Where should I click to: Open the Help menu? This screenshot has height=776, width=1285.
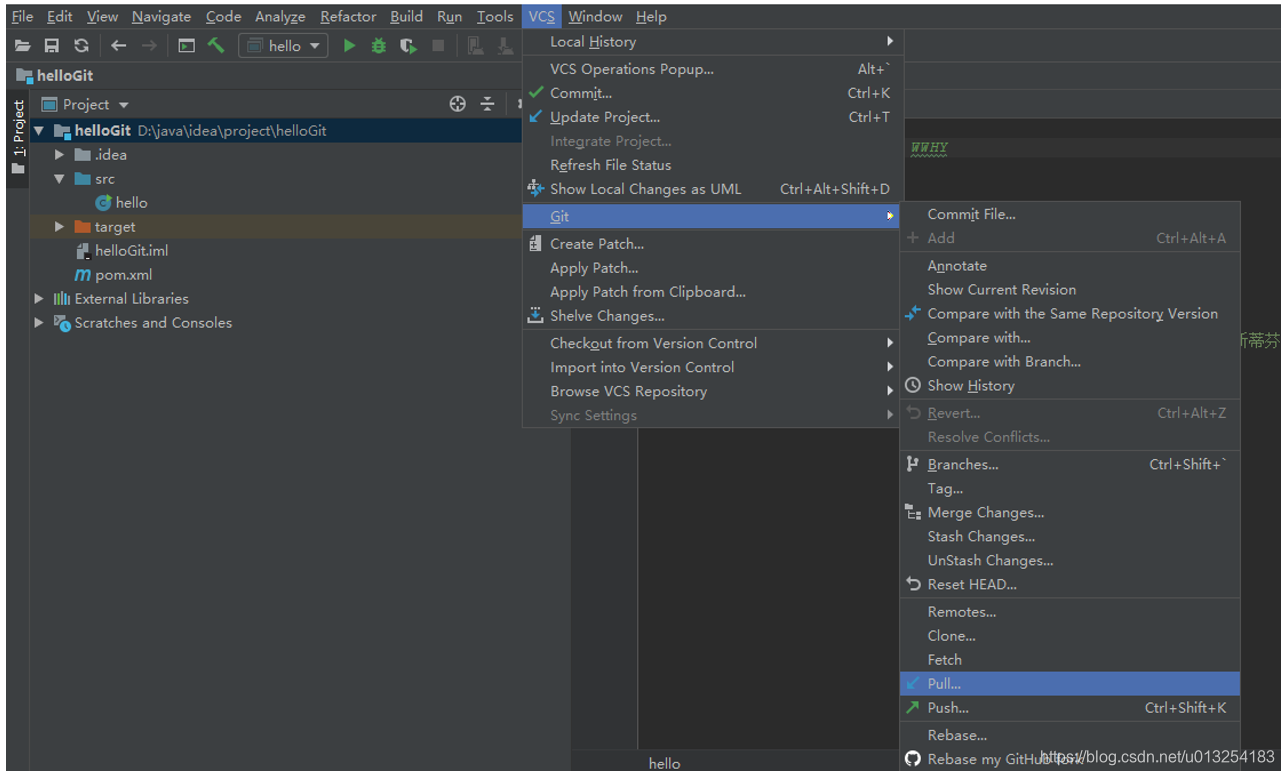point(651,17)
